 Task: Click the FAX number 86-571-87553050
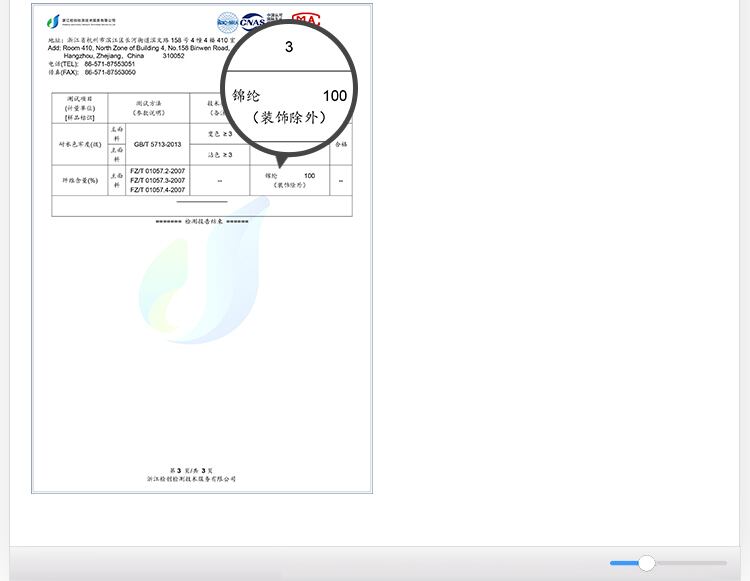point(110,72)
